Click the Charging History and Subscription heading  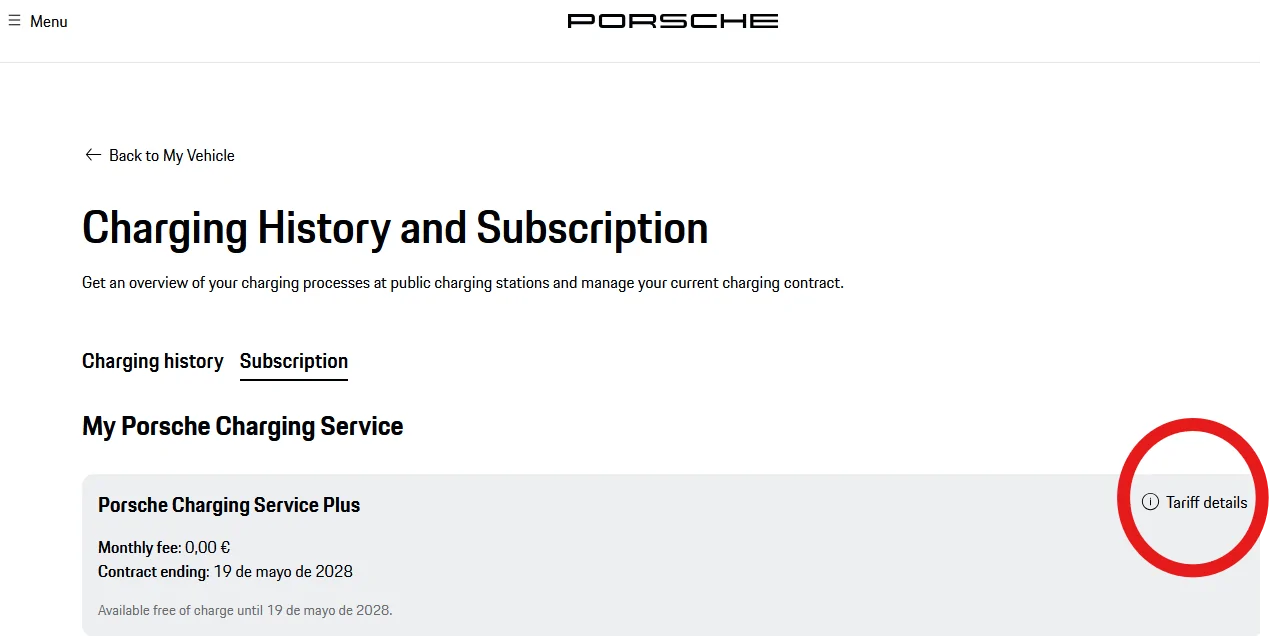pyautogui.click(x=395, y=228)
